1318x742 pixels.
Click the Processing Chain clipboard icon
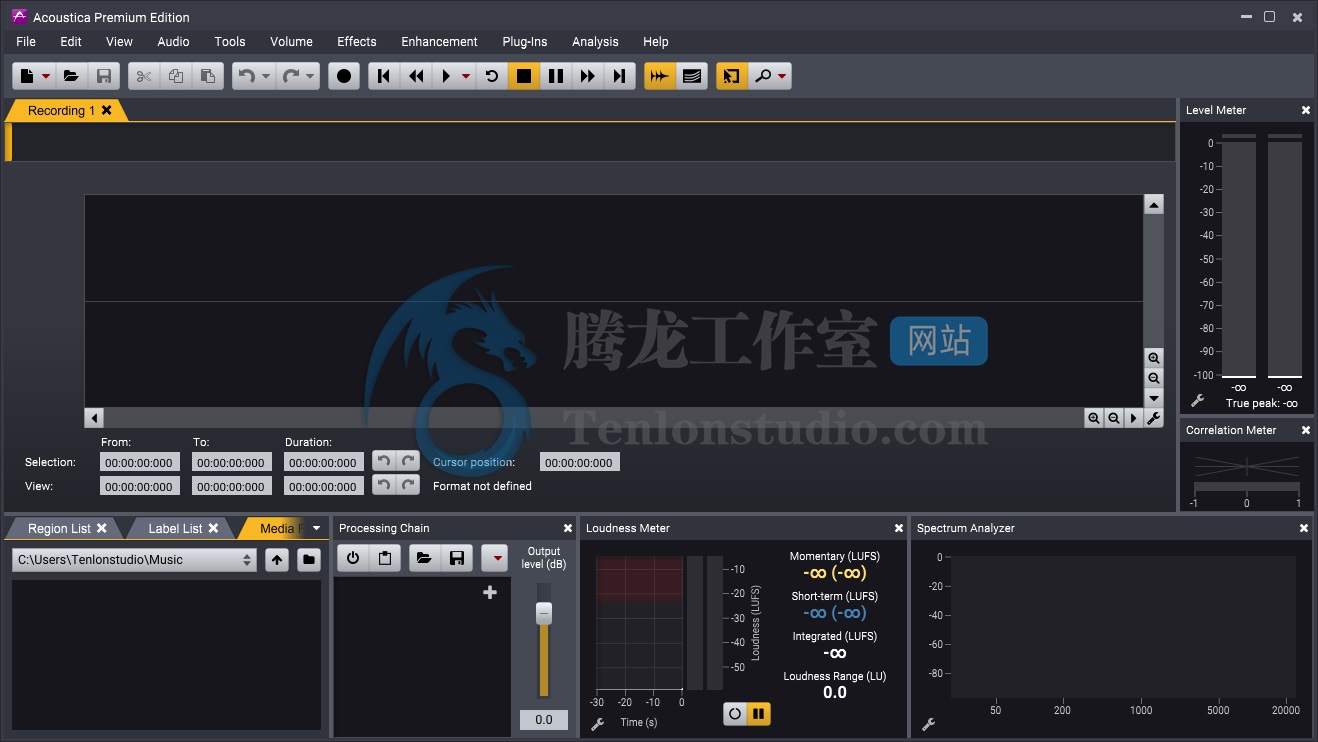point(384,558)
